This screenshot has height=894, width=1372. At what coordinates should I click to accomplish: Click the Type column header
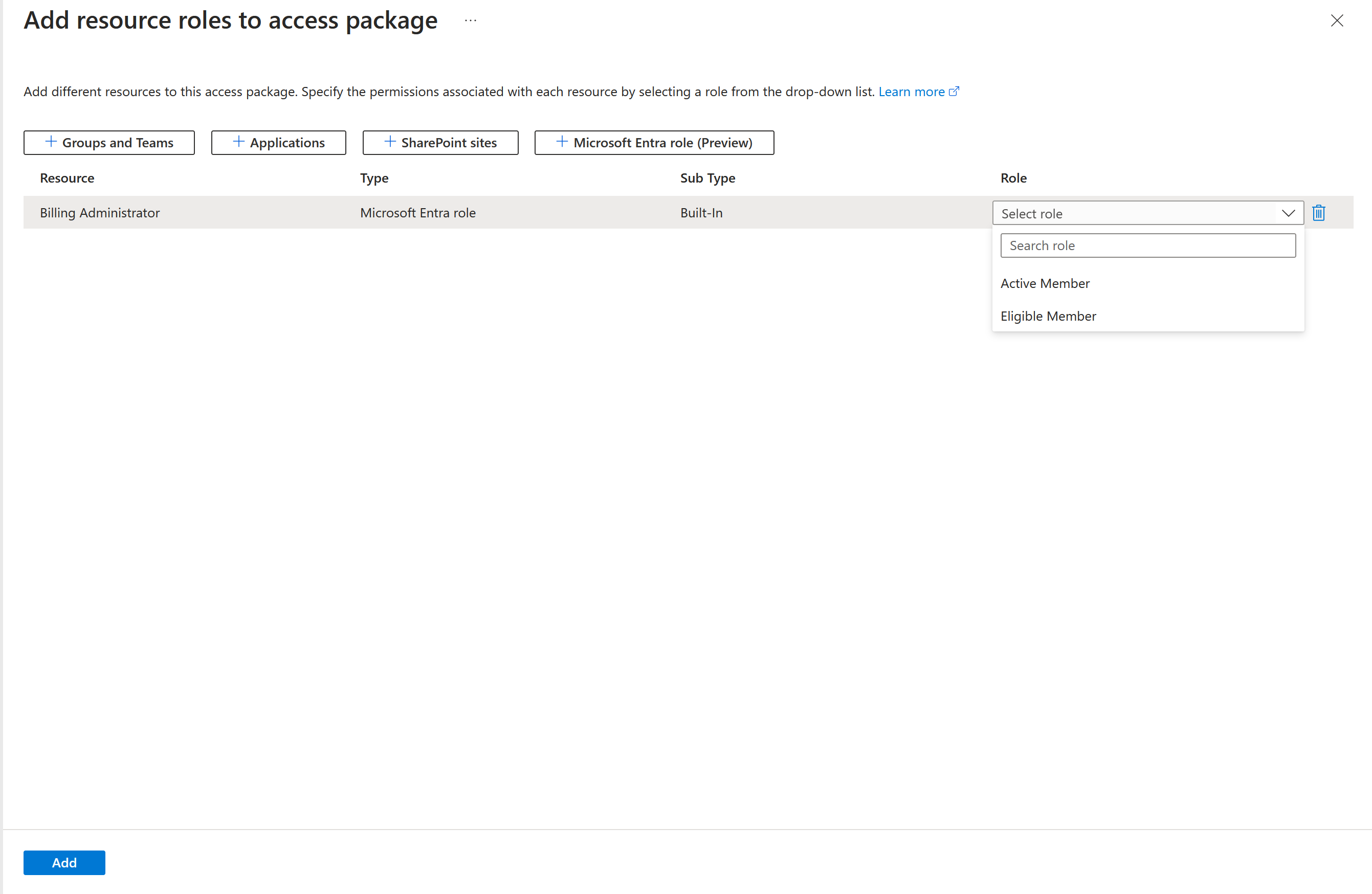click(x=374, y=178)
